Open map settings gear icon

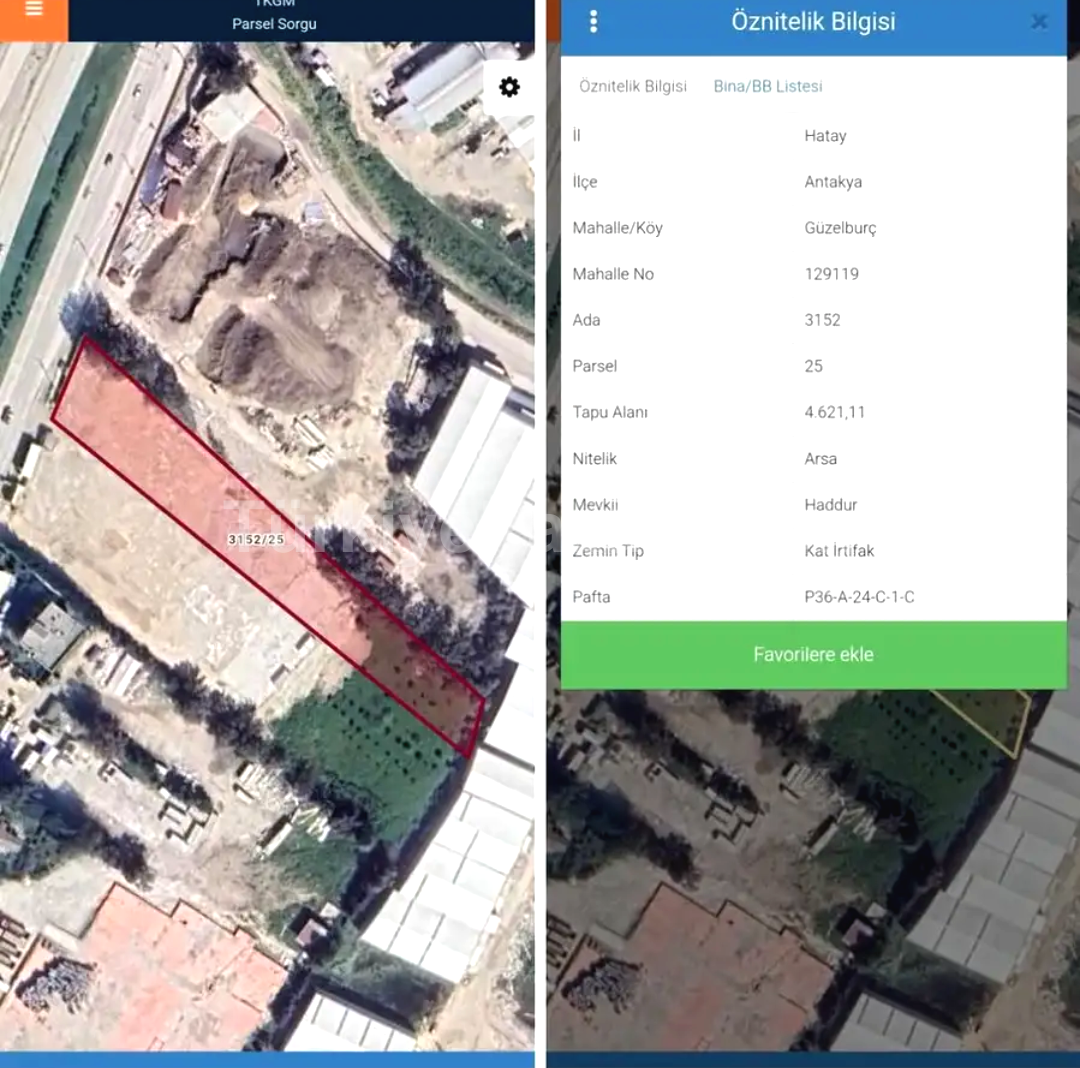click(509, 87)
